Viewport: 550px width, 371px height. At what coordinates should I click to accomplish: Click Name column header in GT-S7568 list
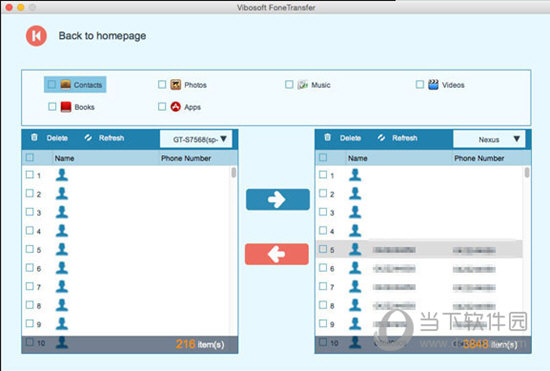click(x=64, y=158)
